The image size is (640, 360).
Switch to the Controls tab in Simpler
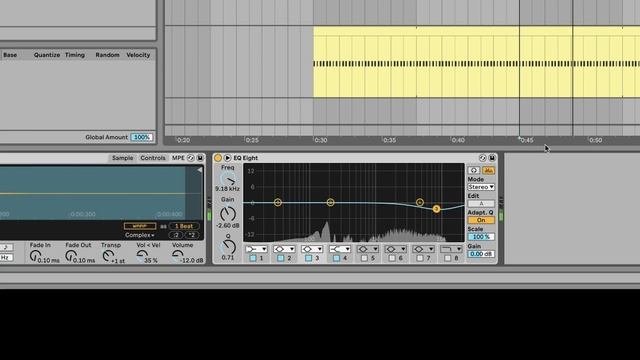(153, 158)
